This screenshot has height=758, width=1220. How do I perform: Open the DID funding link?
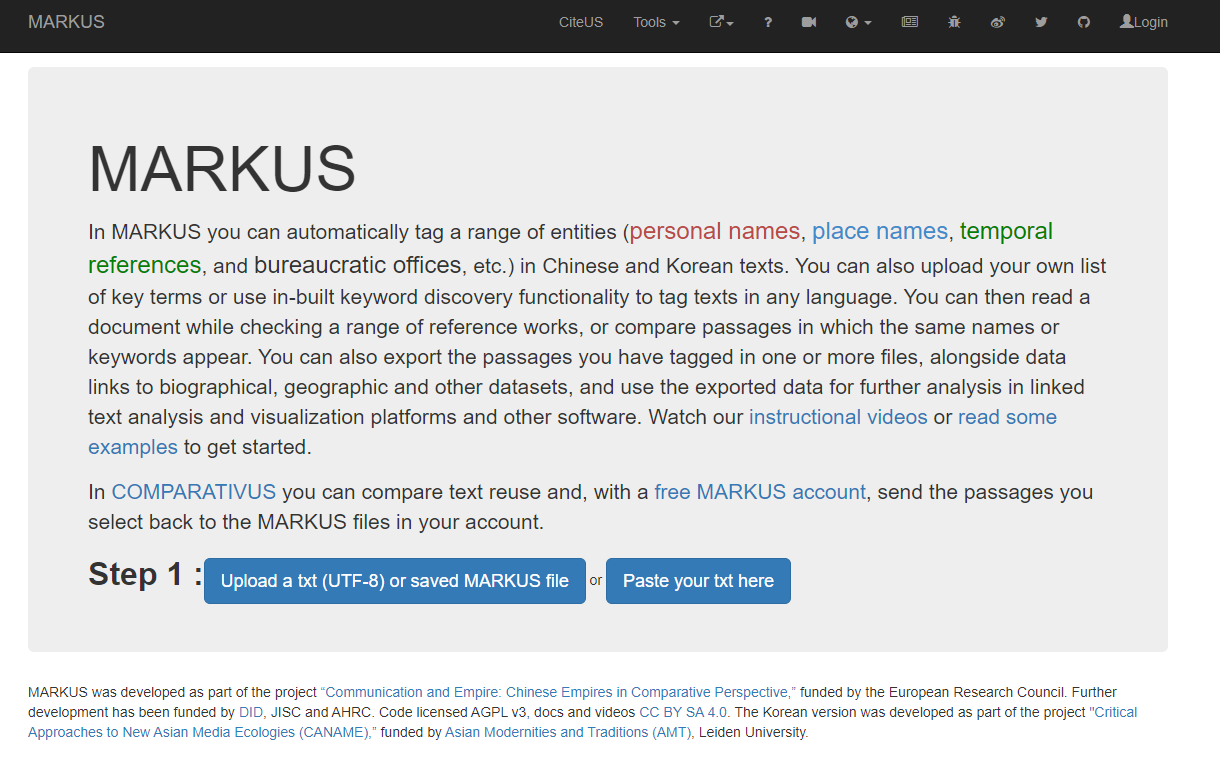[x=250, y=712]
